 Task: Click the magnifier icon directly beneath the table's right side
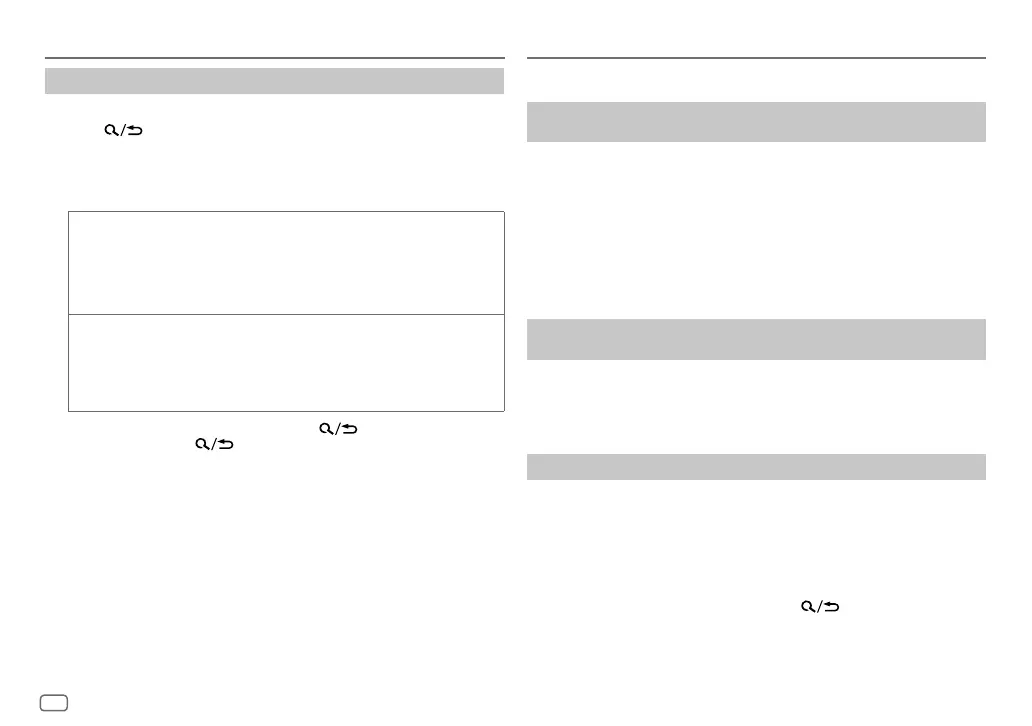pyautogui.click(x=325, y=428)
